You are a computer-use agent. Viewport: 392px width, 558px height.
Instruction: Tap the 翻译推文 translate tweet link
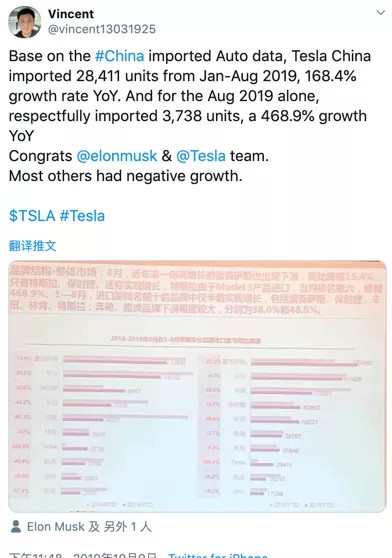[x=32, y=246]
